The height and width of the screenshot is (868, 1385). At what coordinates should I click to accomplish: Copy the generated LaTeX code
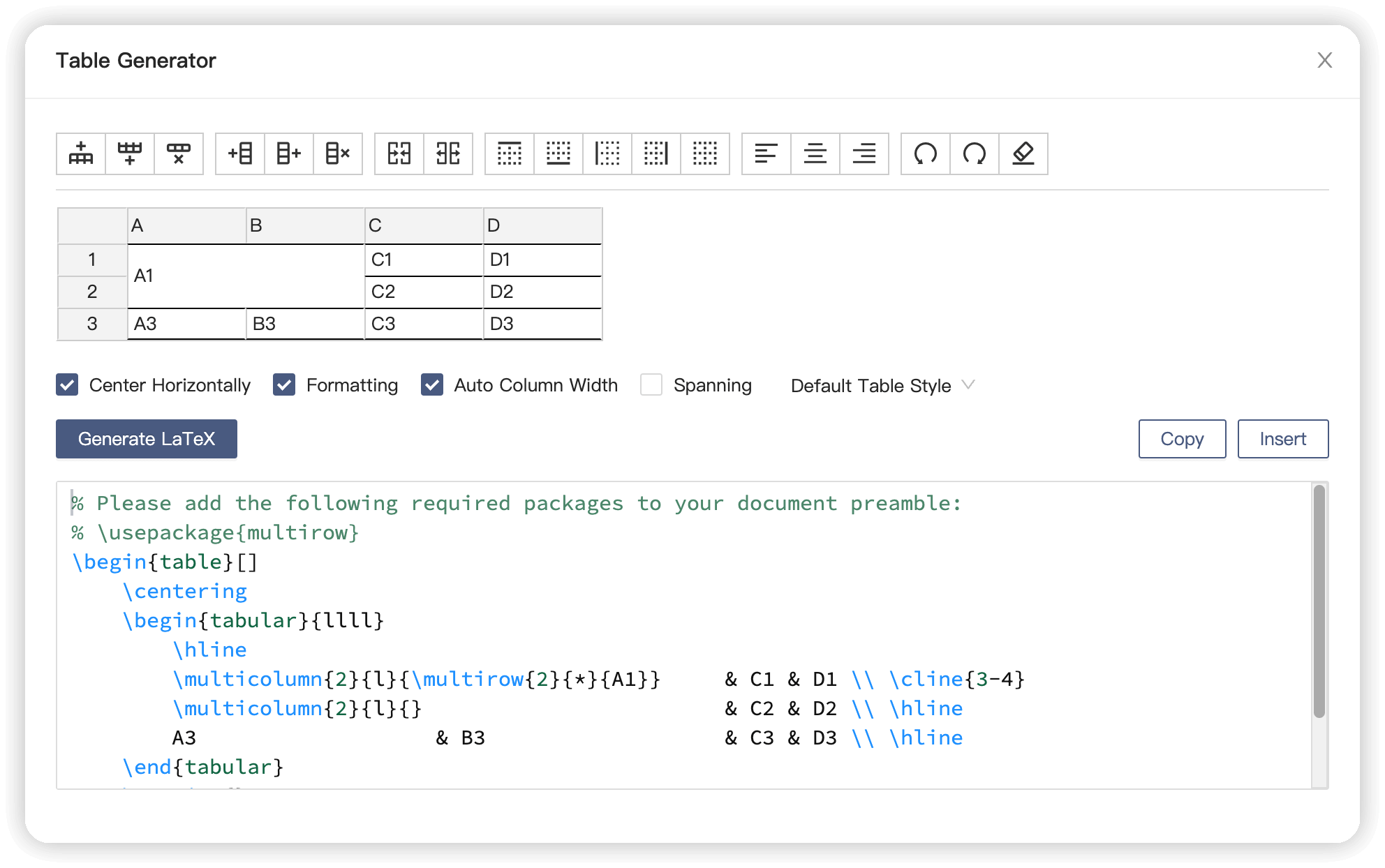[1181, 439]
